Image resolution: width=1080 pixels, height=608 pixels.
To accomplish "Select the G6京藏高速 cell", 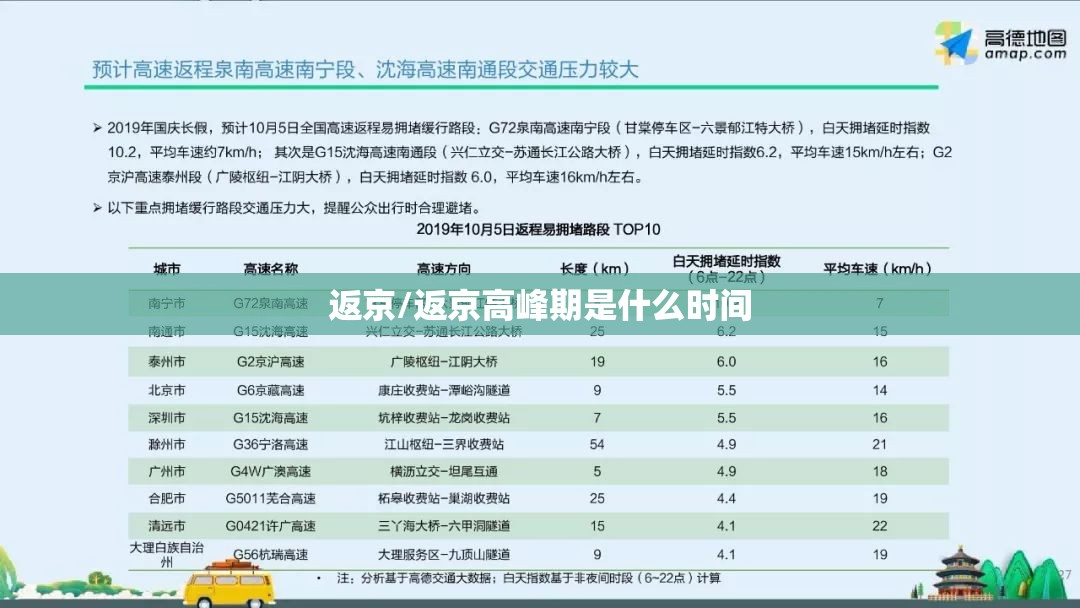I will click(x=271, y=390).
